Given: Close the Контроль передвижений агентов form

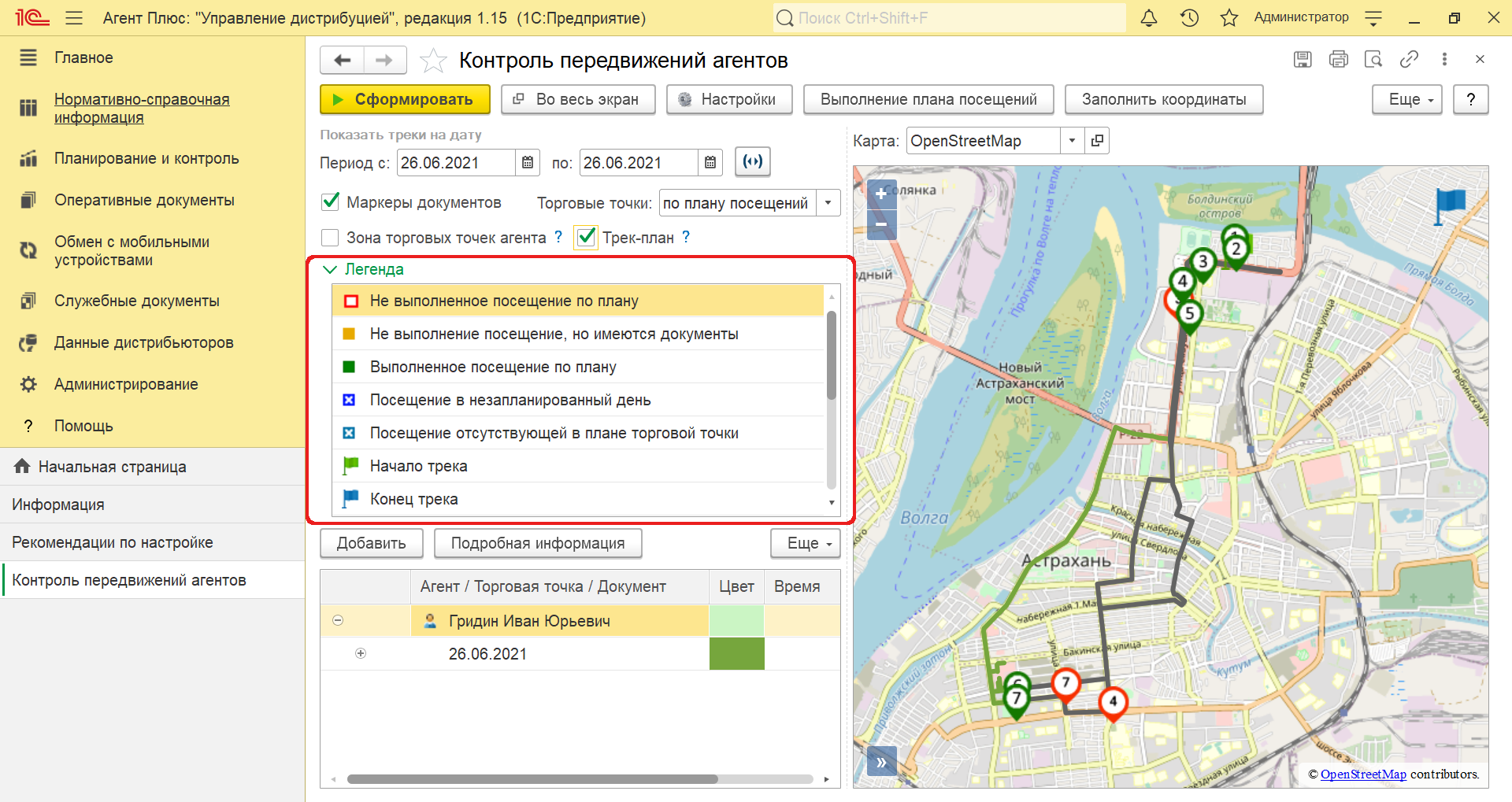Looking at the screenshot, I should click(x=1480, y=59).
